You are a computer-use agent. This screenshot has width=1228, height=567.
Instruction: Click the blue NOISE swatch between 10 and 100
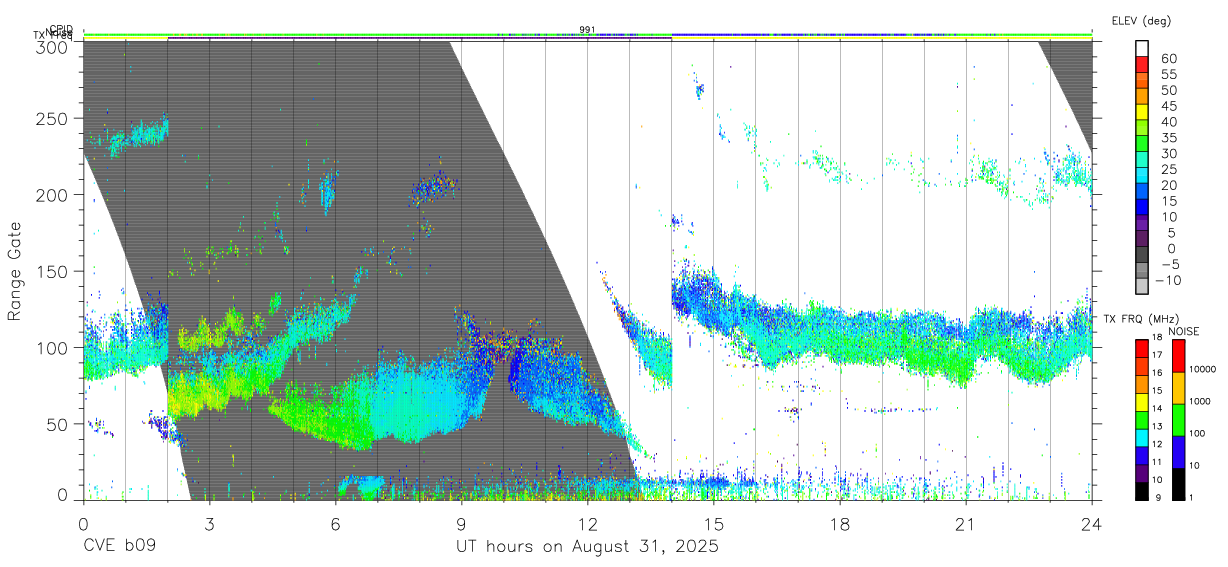pyautogui.click(x=1178, y=451)
